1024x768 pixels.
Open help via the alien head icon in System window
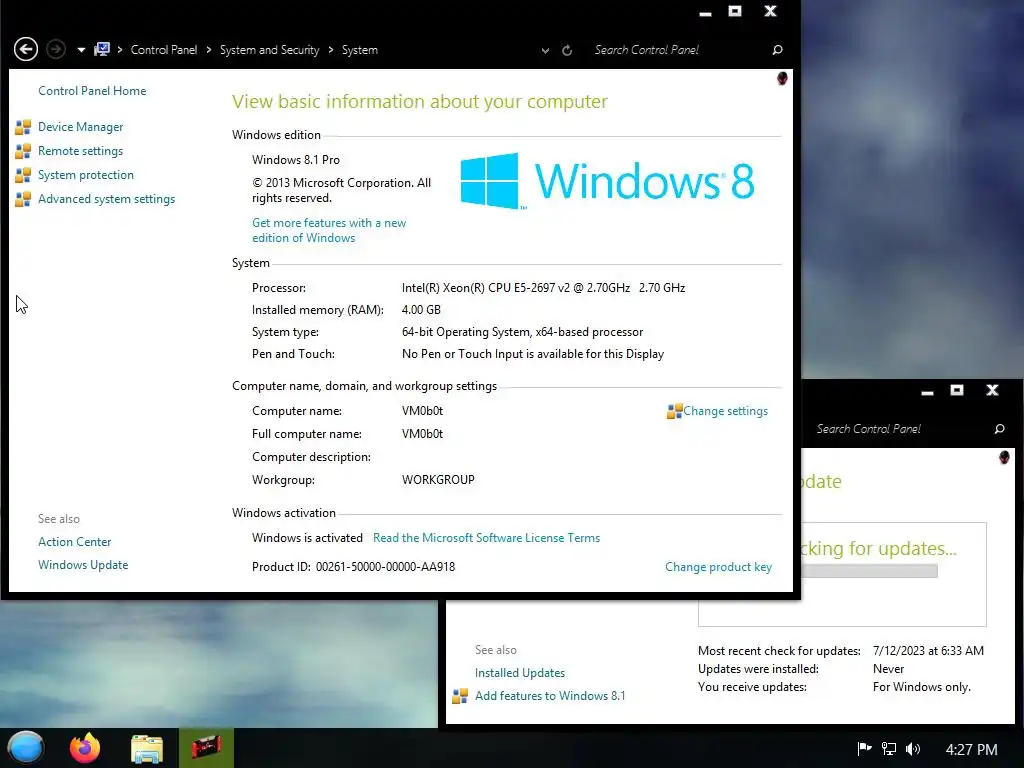(x=782, y=78)
